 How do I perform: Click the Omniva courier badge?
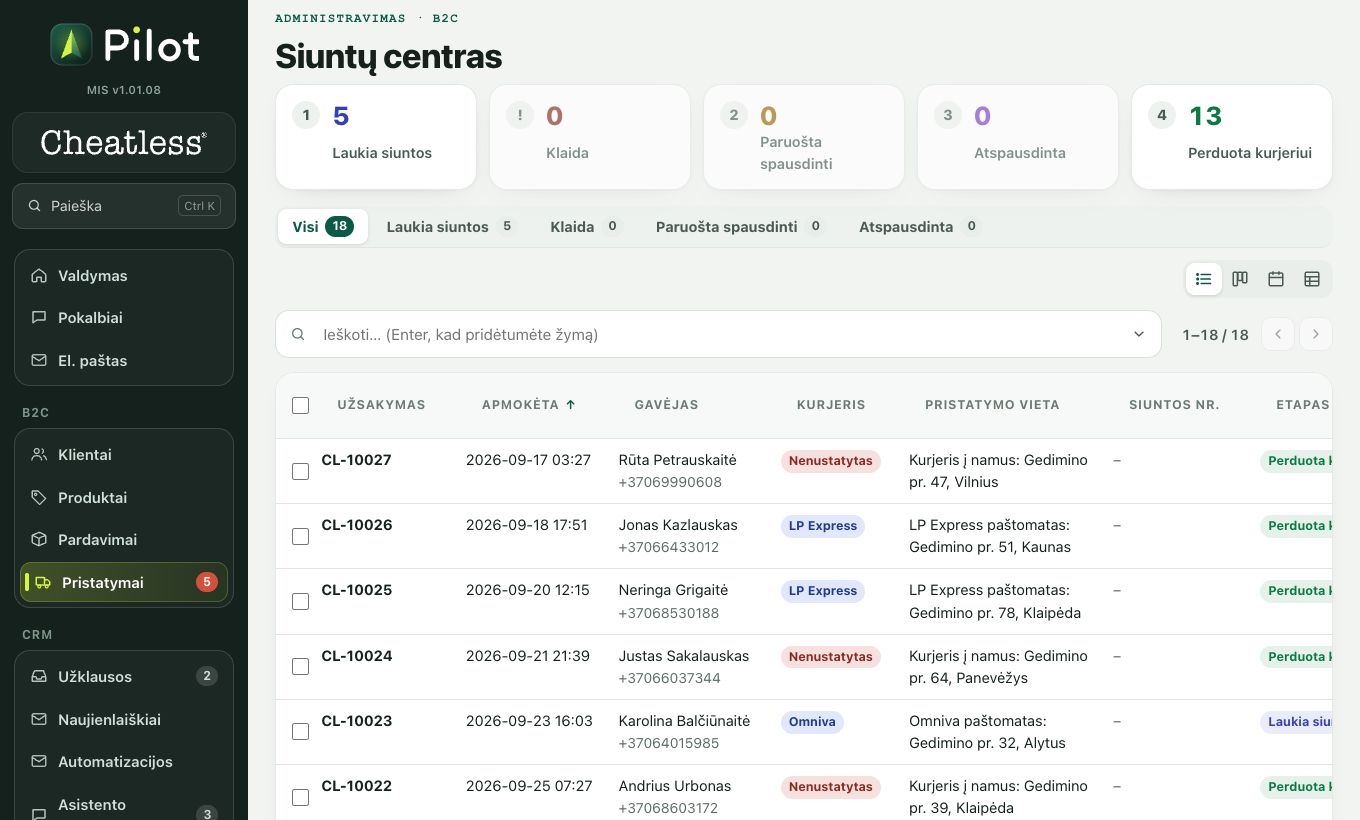(812, 722)
